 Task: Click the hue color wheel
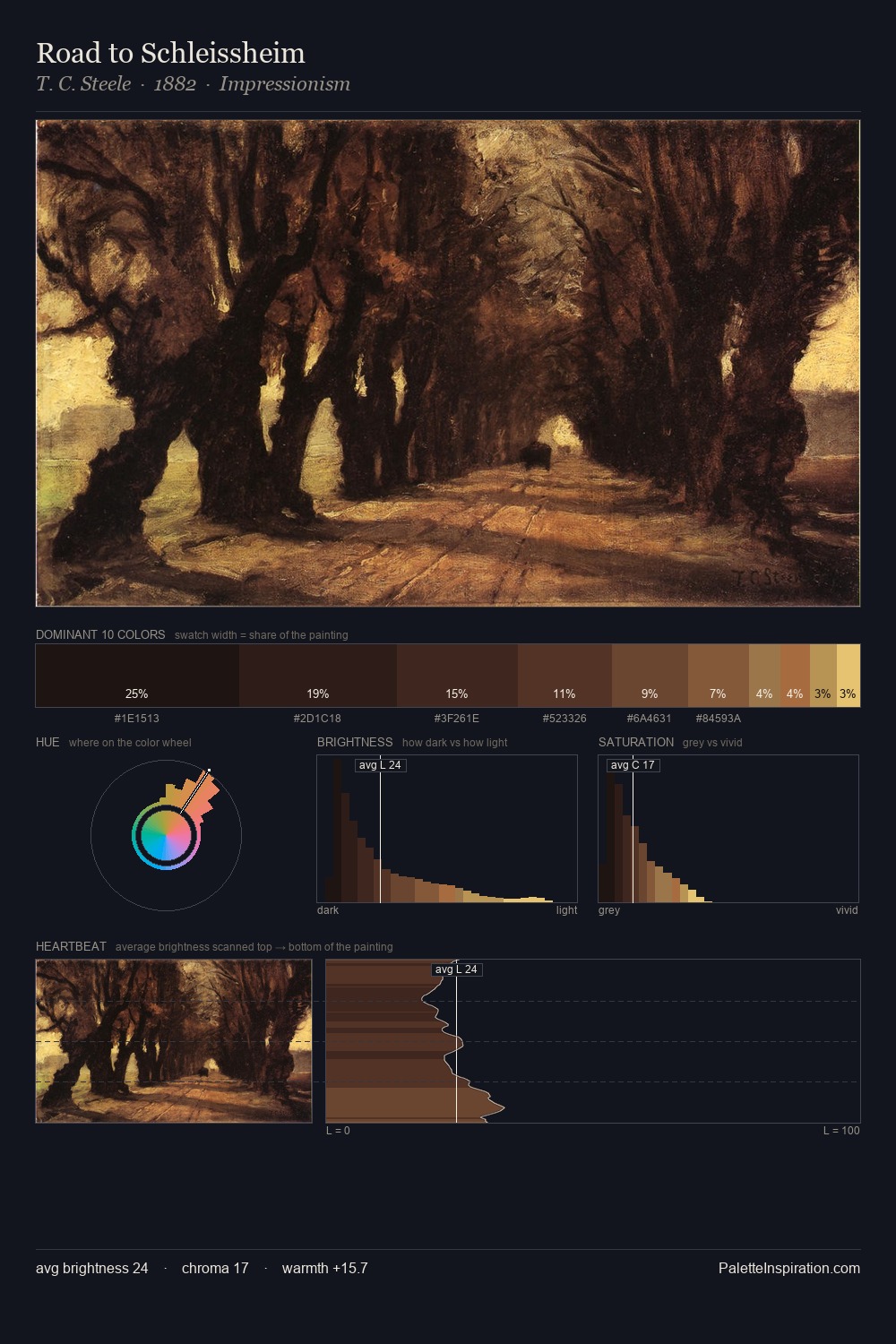pos(166,835)
